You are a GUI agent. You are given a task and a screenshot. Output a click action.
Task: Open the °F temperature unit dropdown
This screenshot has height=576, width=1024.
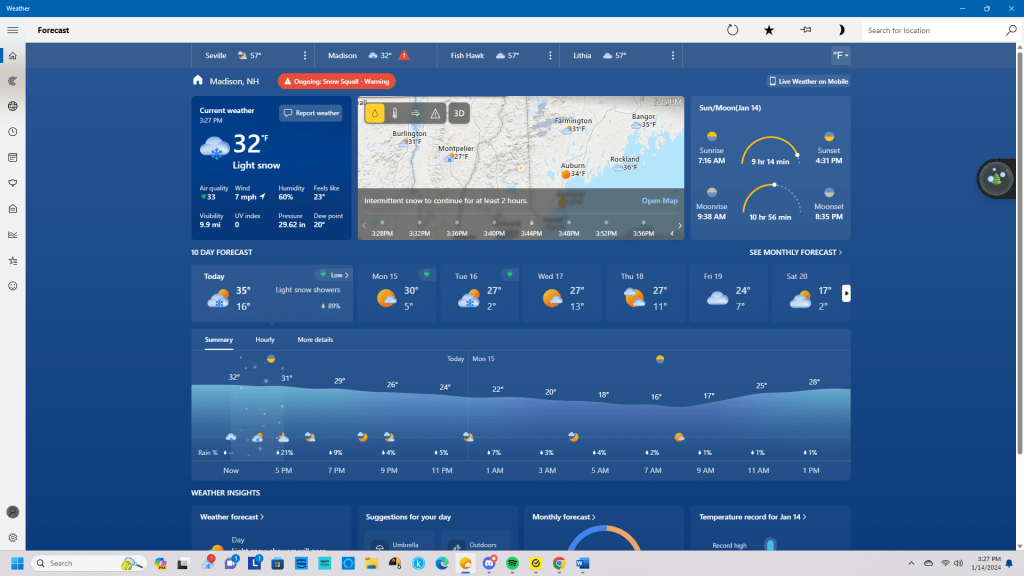click(839, 55)
